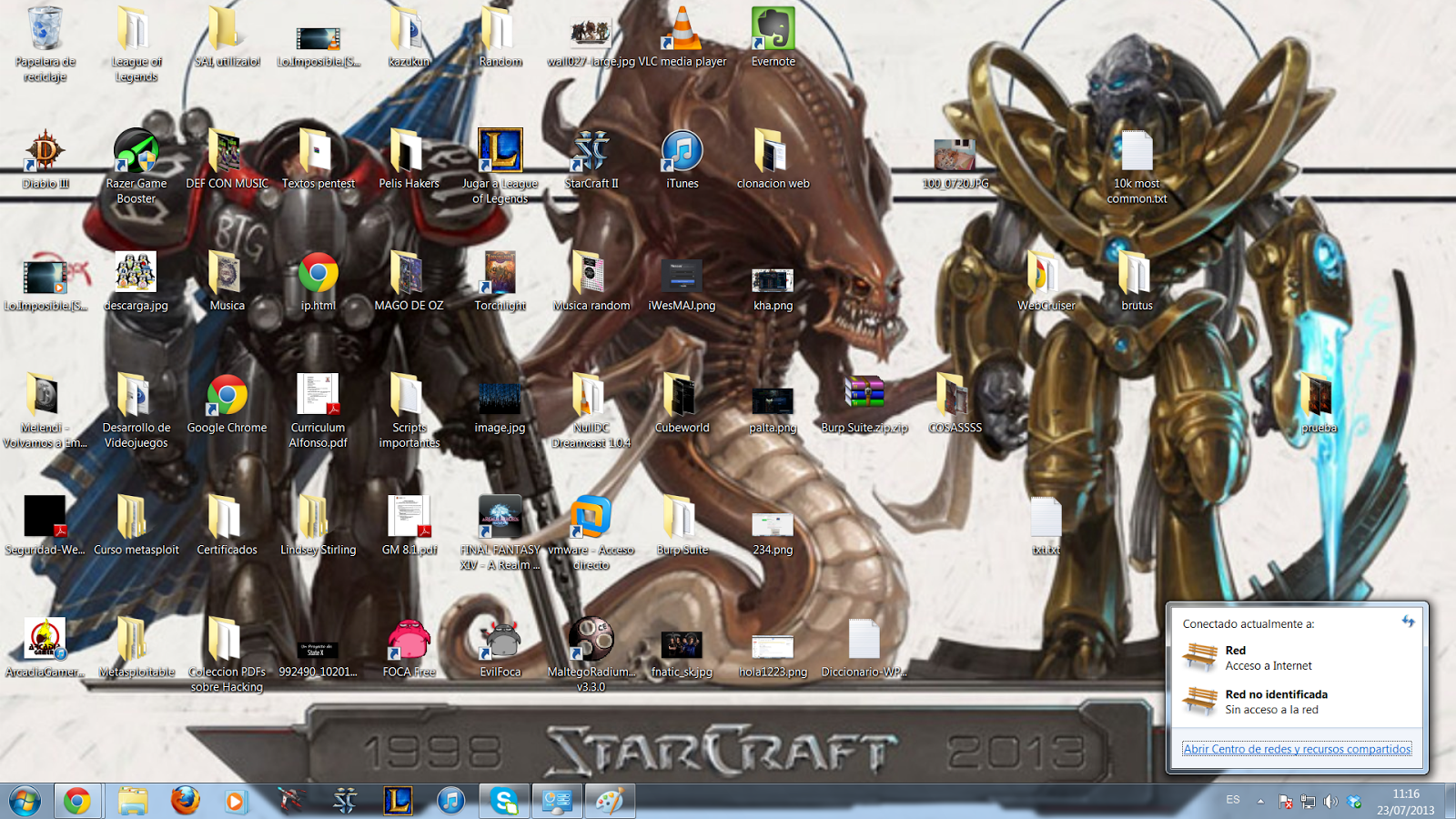Launch Jugar a League of Legends shortcut
The width and height of the screenshot is (1456, 819).
tap(500, 166)
